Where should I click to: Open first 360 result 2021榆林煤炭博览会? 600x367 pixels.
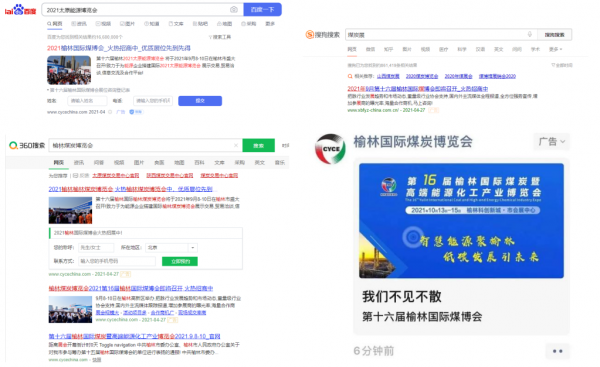click(130, 189)
